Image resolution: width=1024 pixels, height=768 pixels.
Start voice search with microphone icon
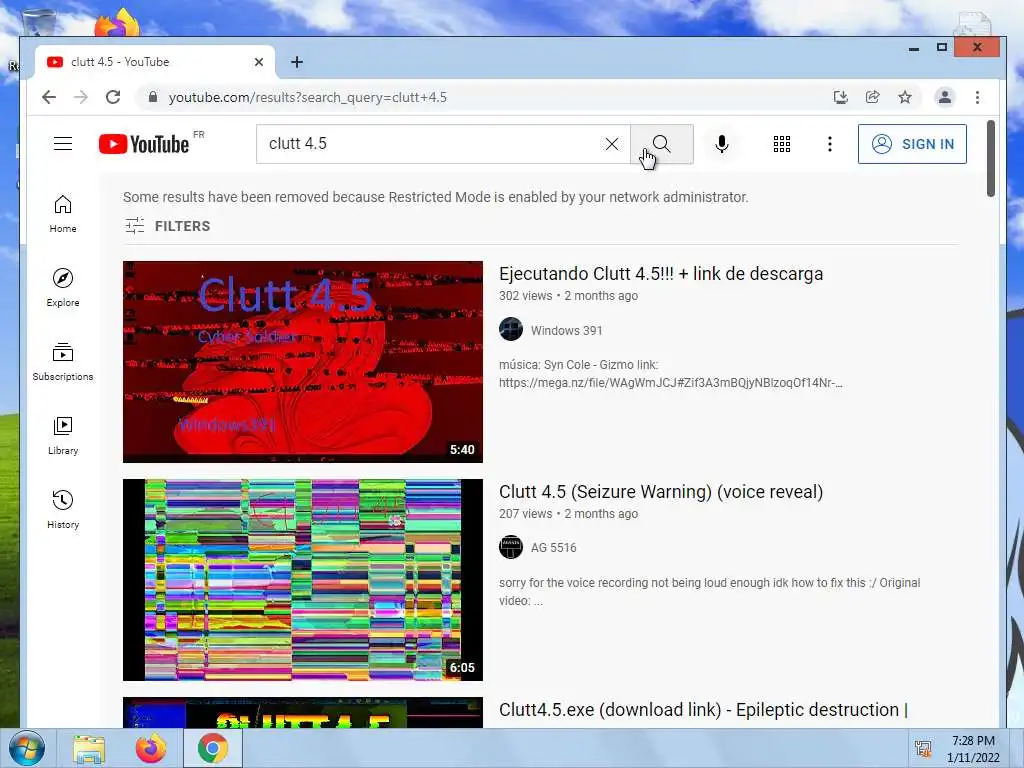(721, 144)
